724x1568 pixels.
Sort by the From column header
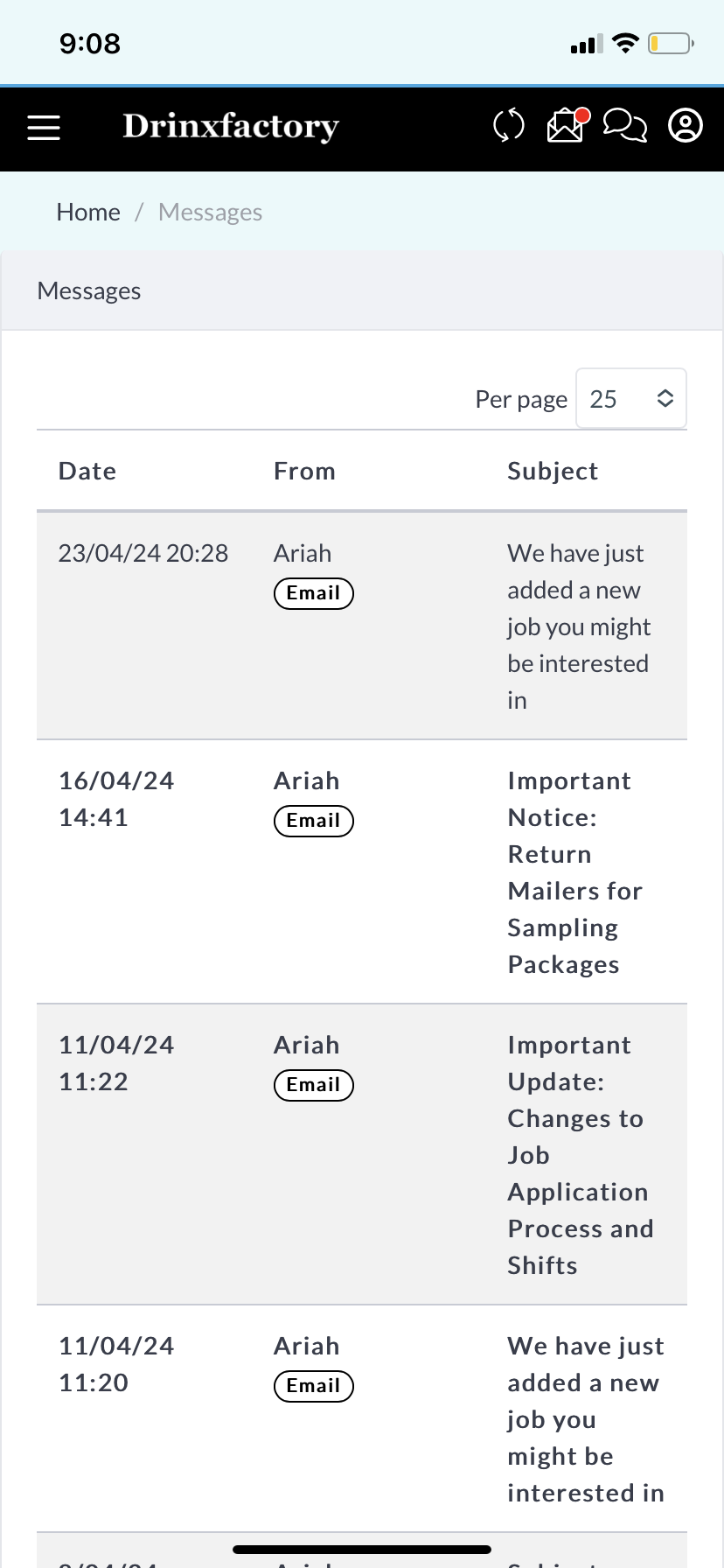pos(304,471)
